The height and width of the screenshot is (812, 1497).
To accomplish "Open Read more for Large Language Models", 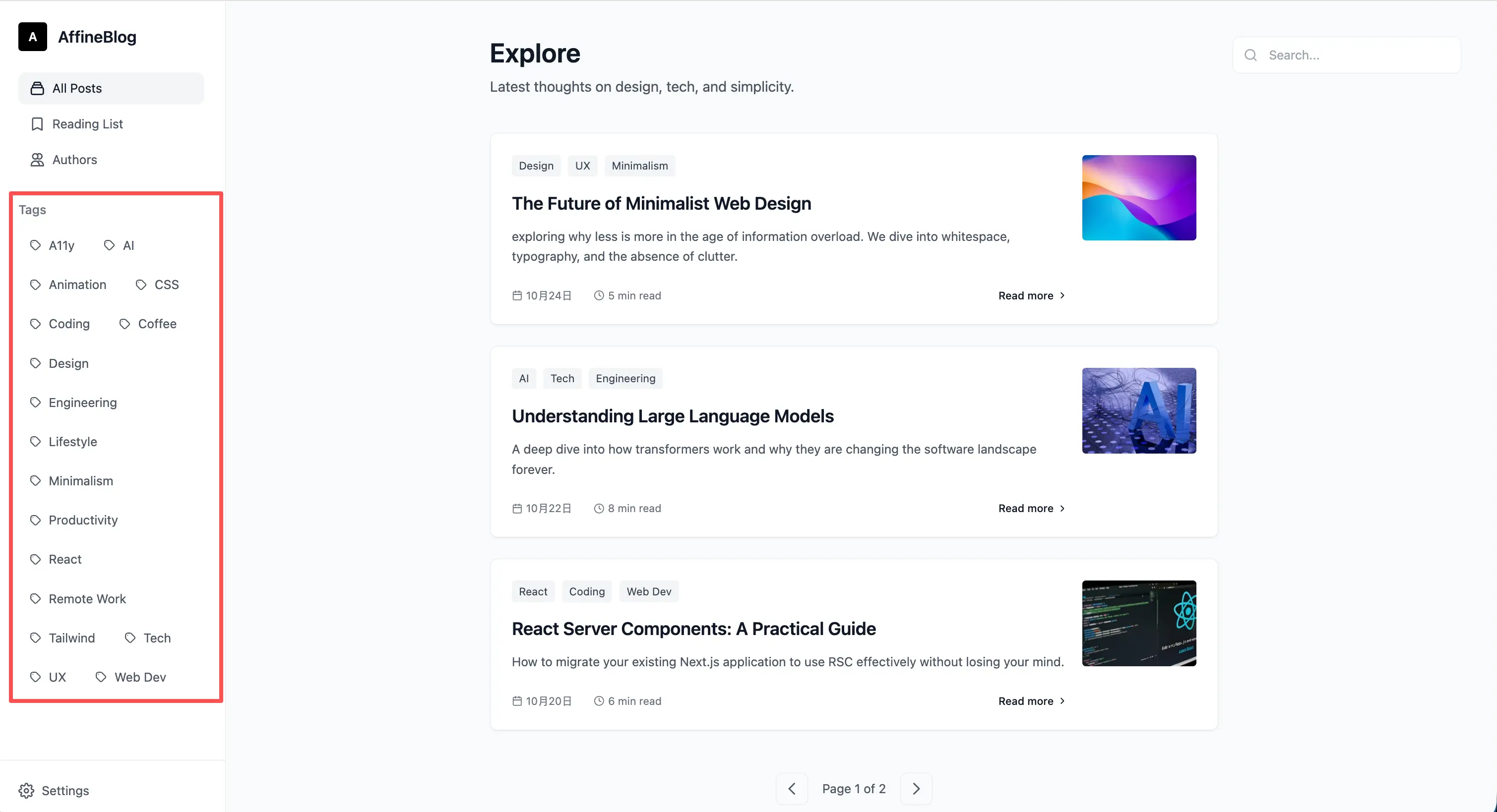I will 1031,508.
